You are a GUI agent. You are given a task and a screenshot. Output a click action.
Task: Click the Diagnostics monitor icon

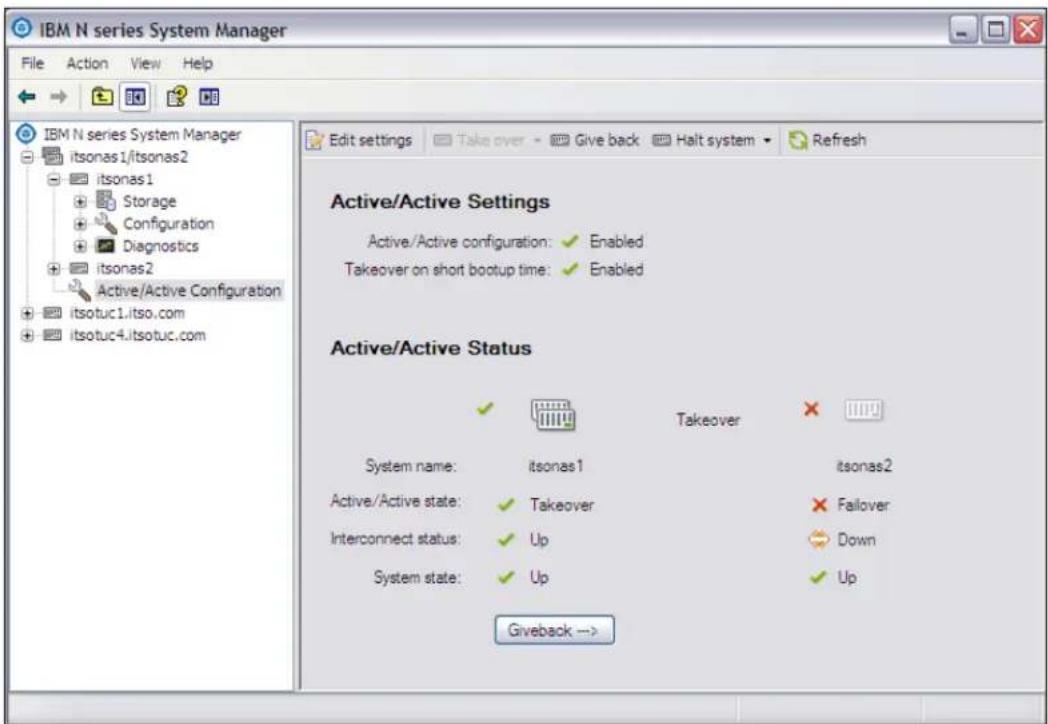pos(106,245)
